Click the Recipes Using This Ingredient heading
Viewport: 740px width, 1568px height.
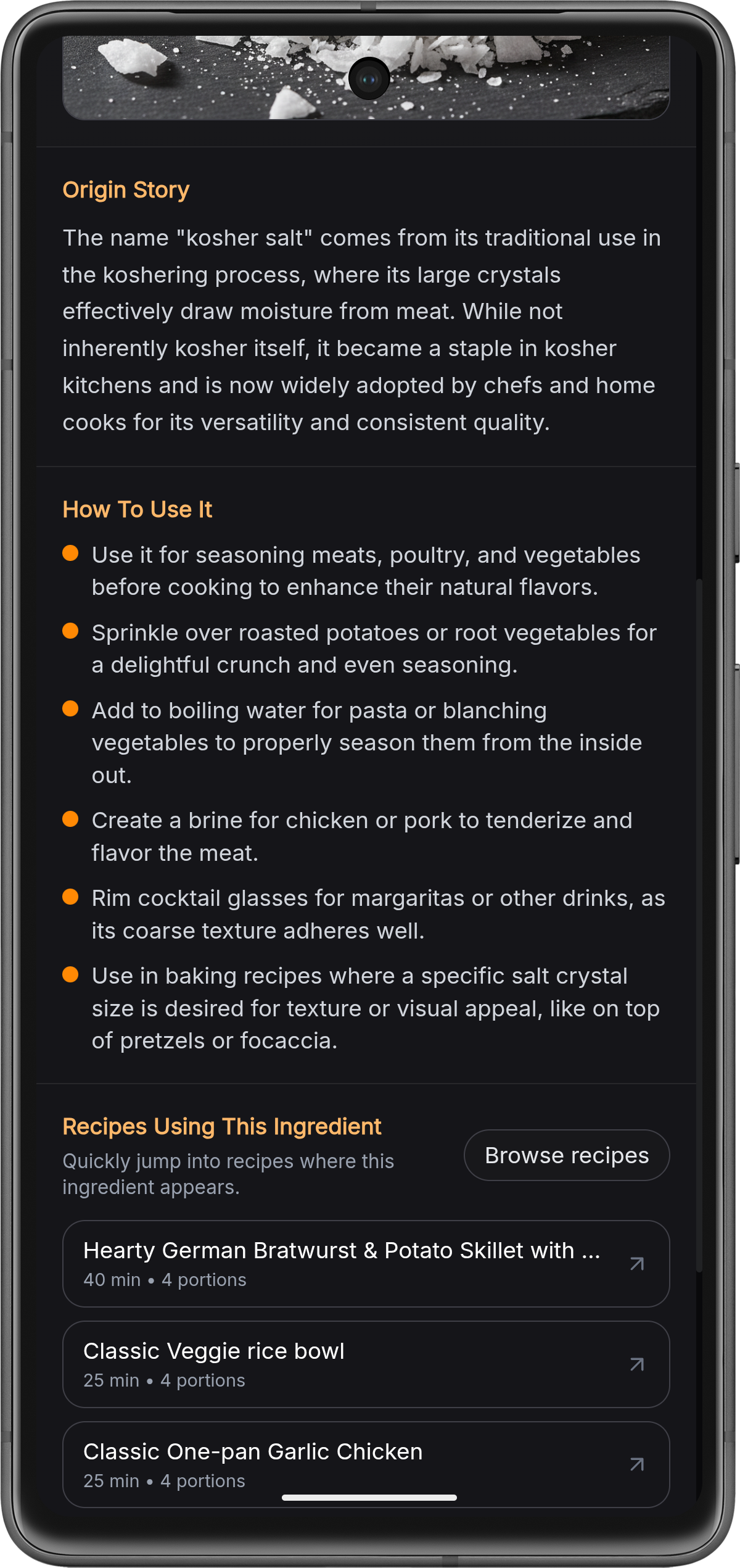222,1126
